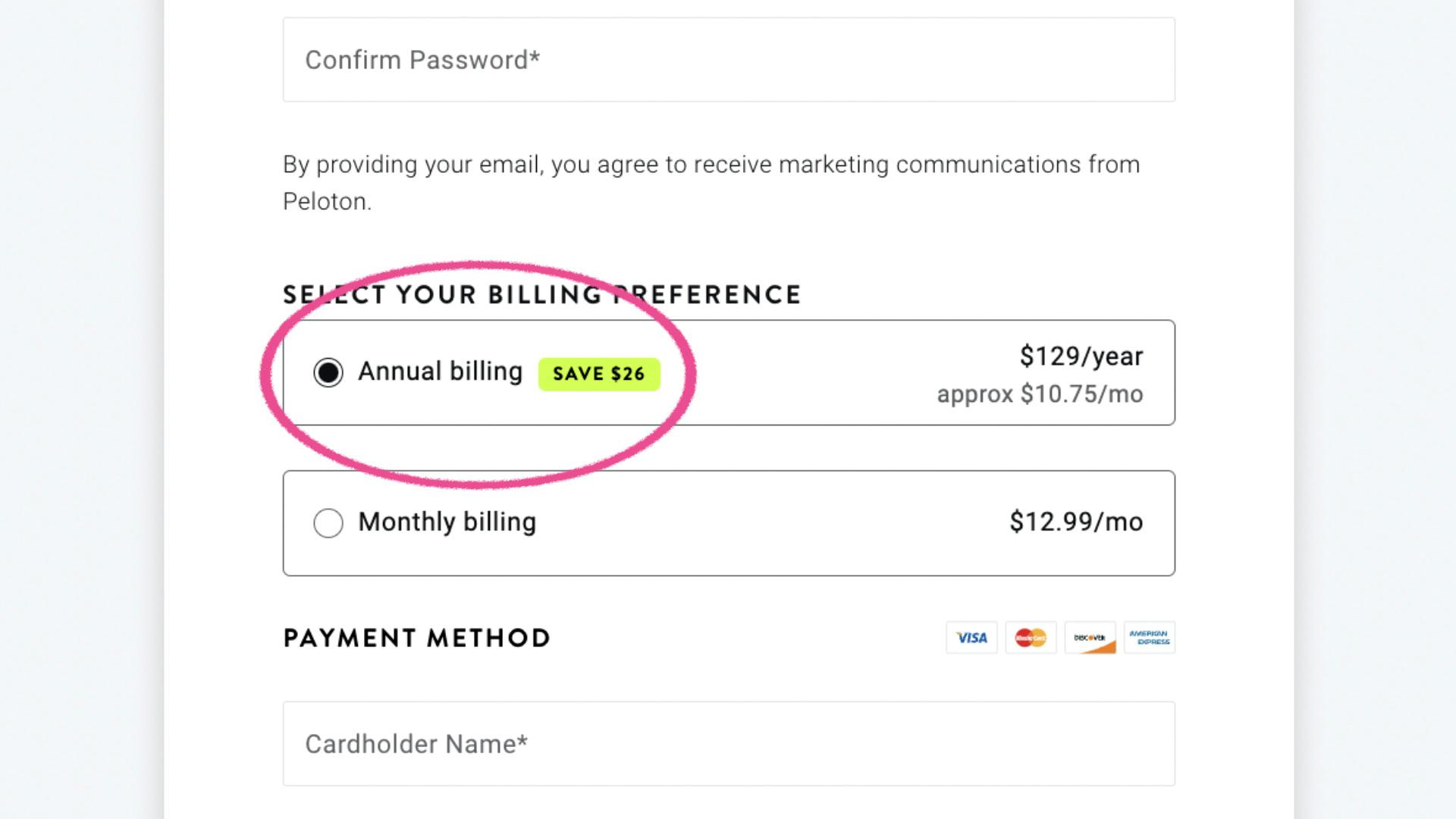This screenshot has height=819, width=1456.
Task: Click empty space inside Monthly billing box
Action: pos(758,523)
